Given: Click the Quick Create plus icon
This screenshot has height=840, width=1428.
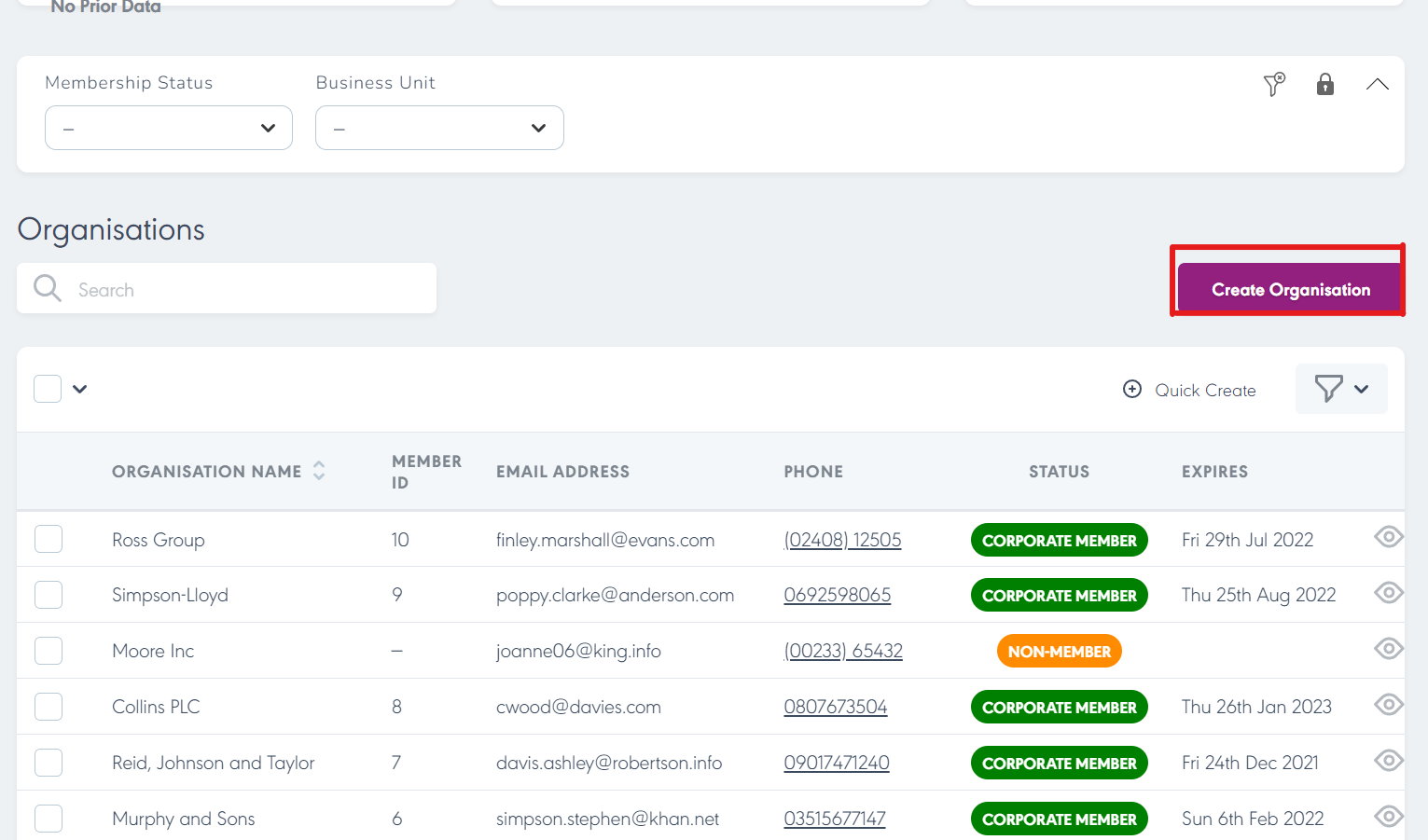Looking at the screenshot, I should [x=1132, y=390].
